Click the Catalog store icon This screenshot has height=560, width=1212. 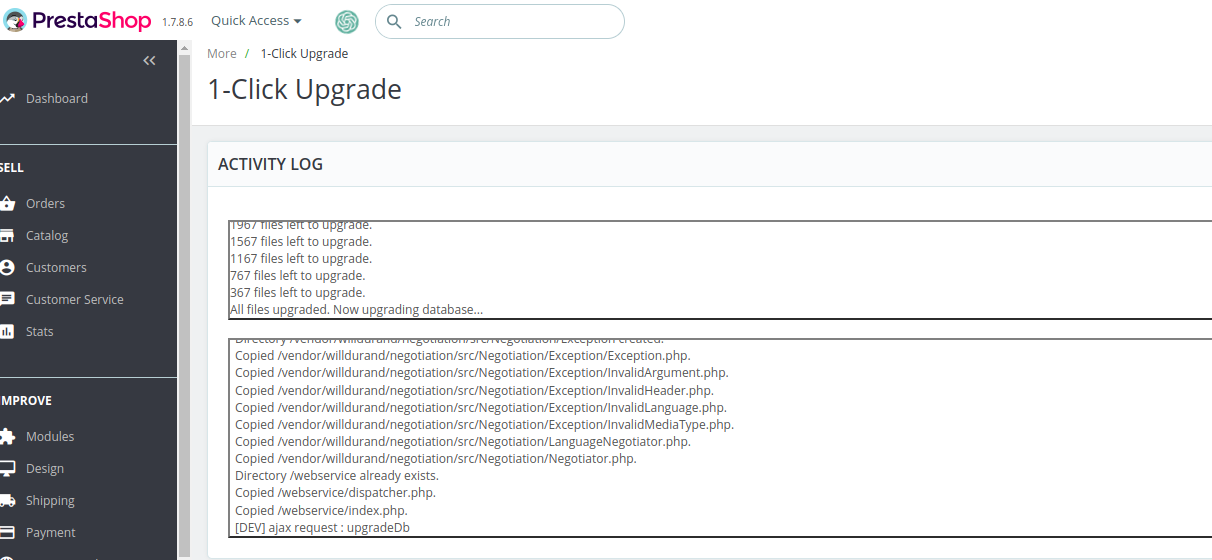pyautogui.click(x=7, y=235)
